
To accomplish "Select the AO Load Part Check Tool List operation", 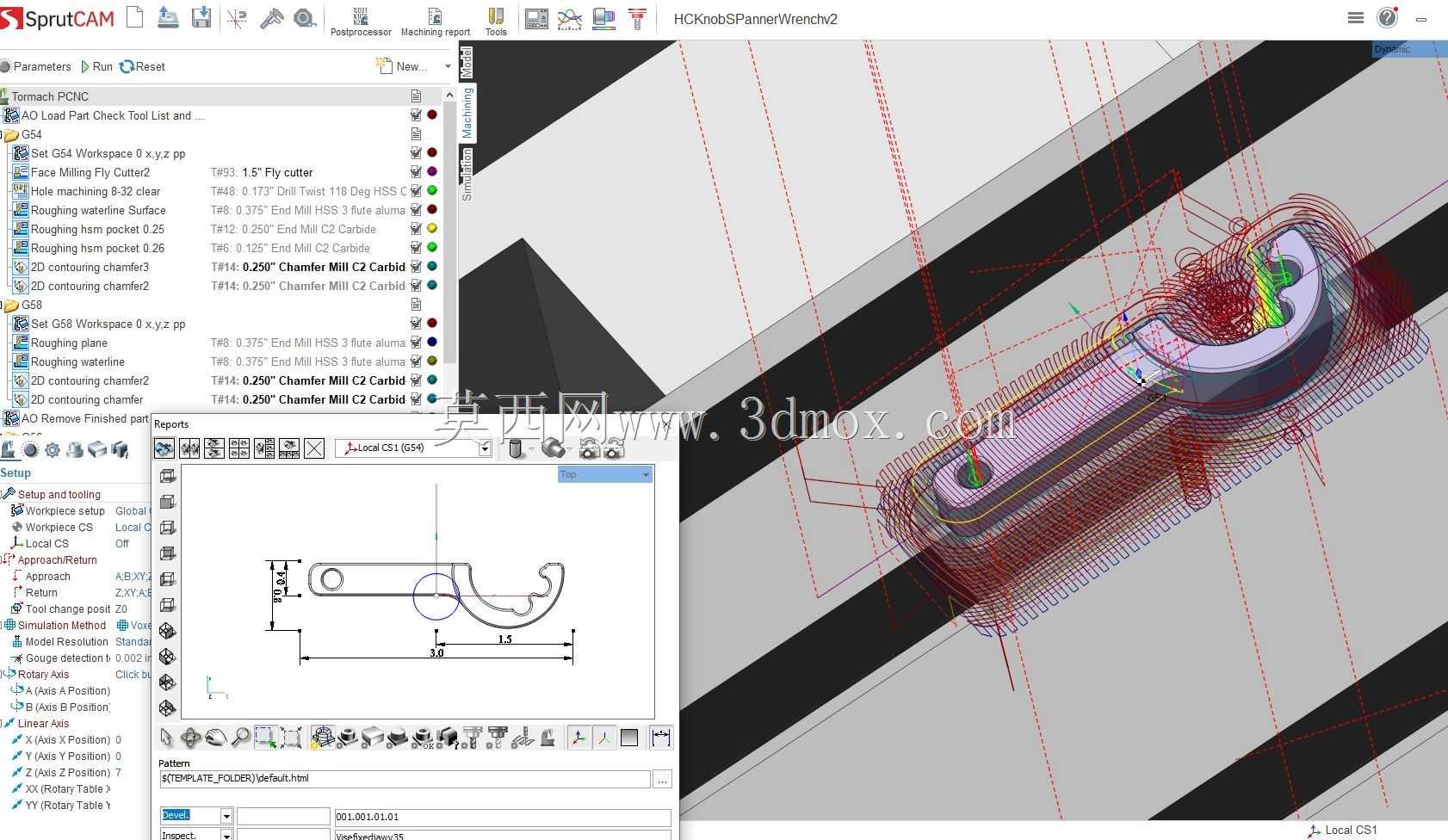I will point(112,115).
